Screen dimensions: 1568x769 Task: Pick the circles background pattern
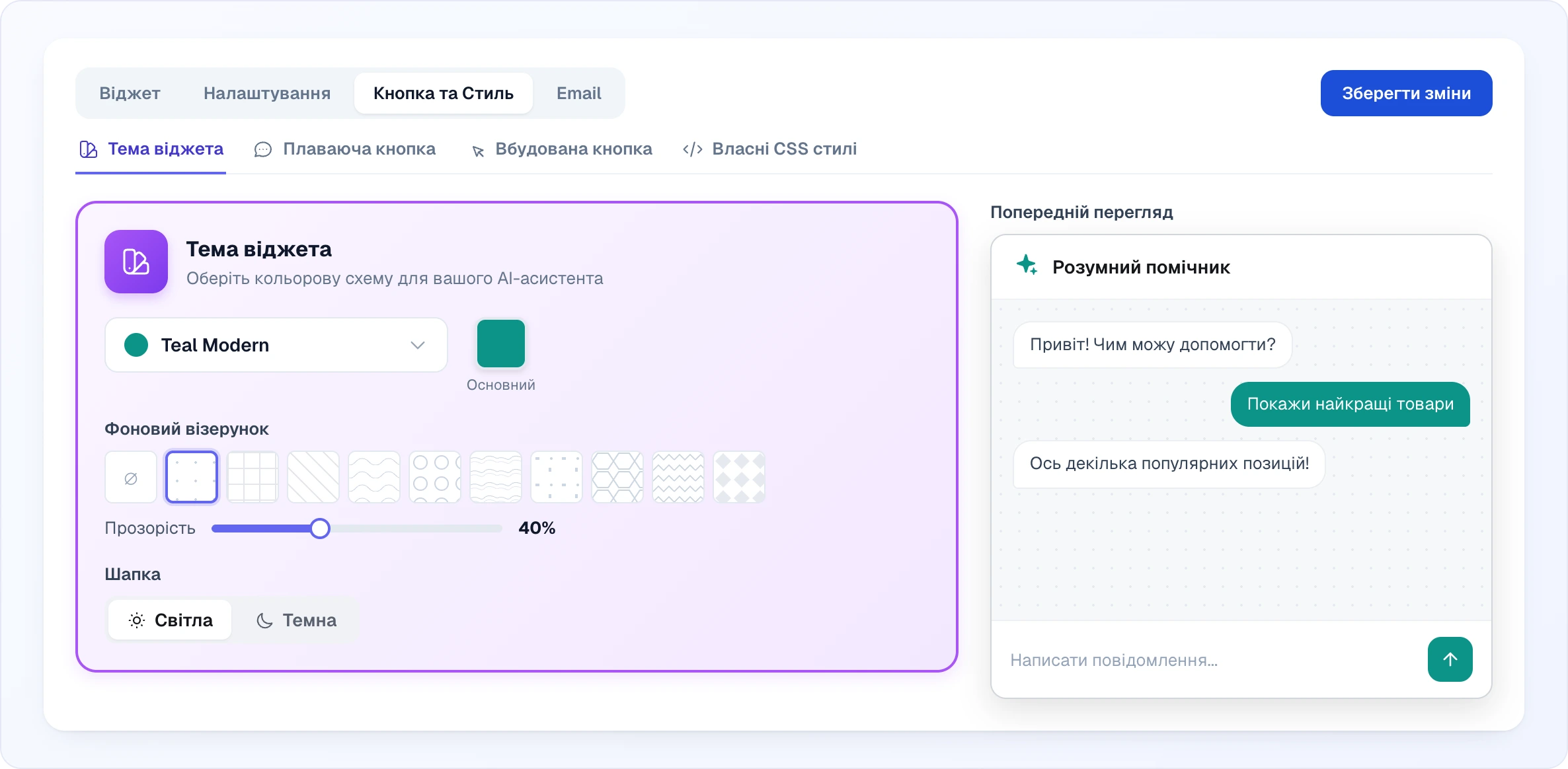(x=435, y=477)
